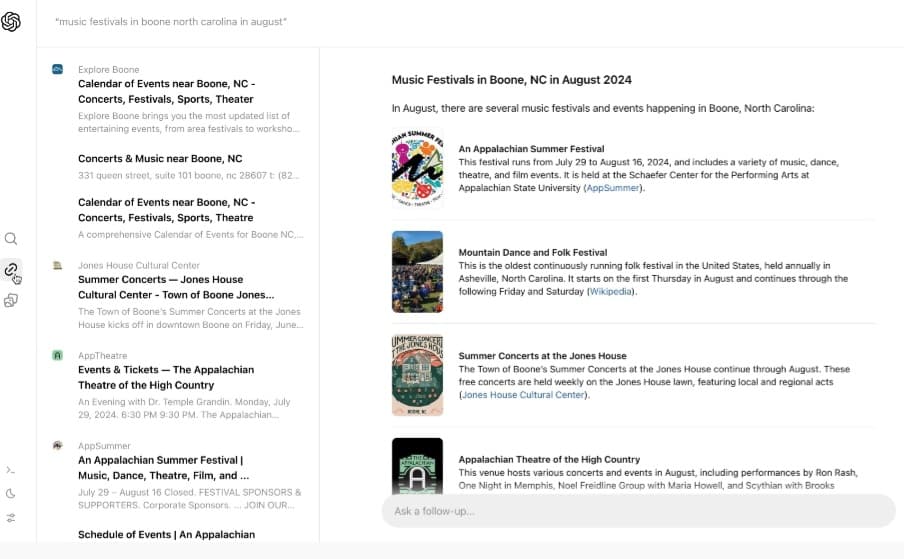The height and width of the screenshot is (559, 904).
Task: Open the terminal prompt icon in sidebar
Action: (11, 470)
